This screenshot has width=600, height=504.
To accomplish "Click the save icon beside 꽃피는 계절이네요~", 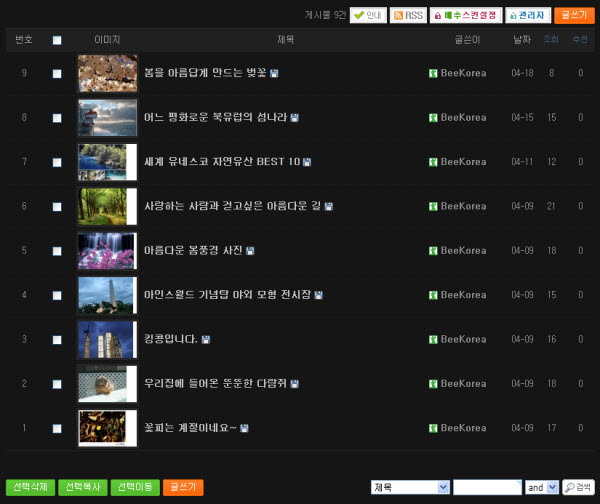I will [x=244, y=428].
